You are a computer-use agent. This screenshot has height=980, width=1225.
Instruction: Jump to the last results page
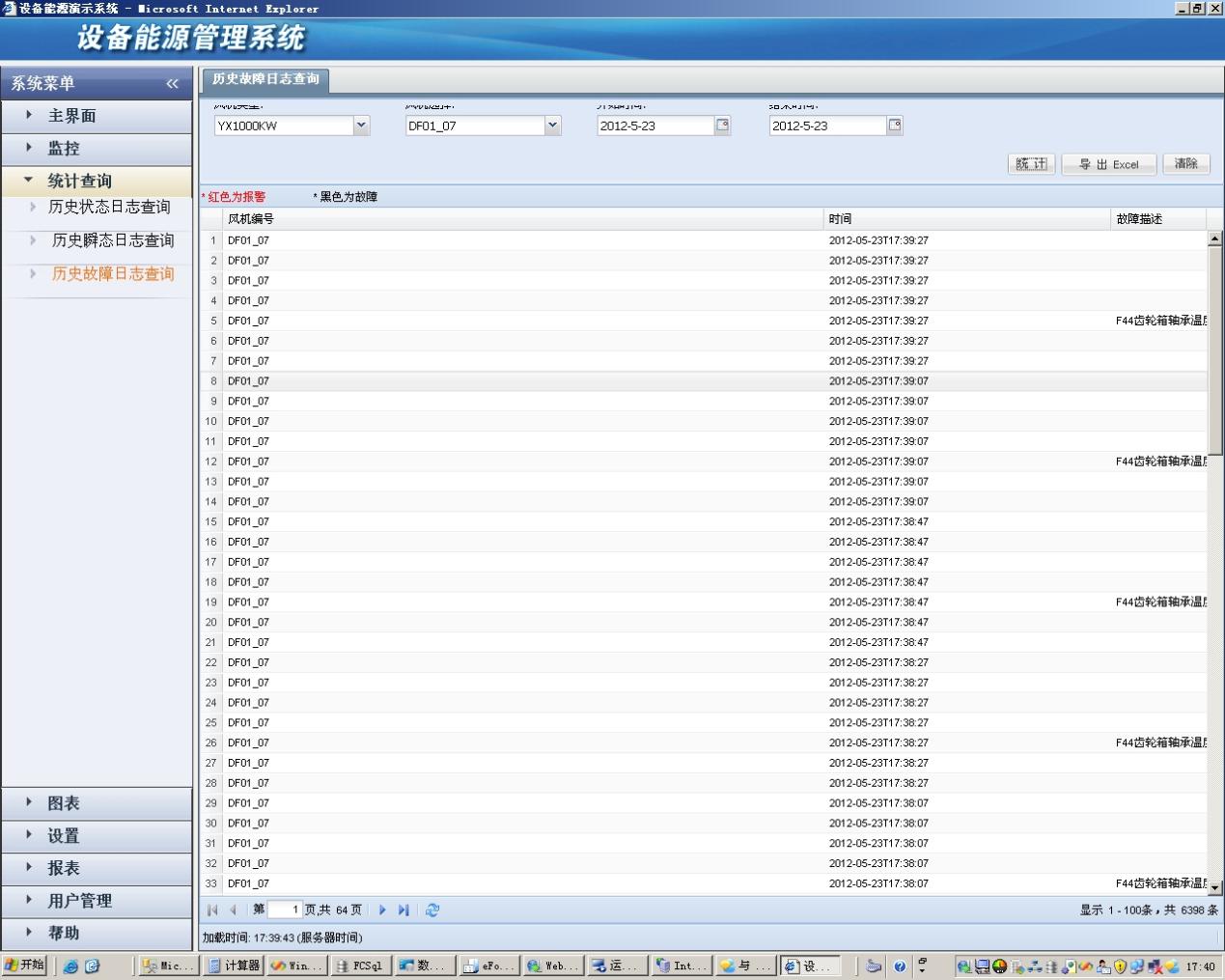point(404,910)
